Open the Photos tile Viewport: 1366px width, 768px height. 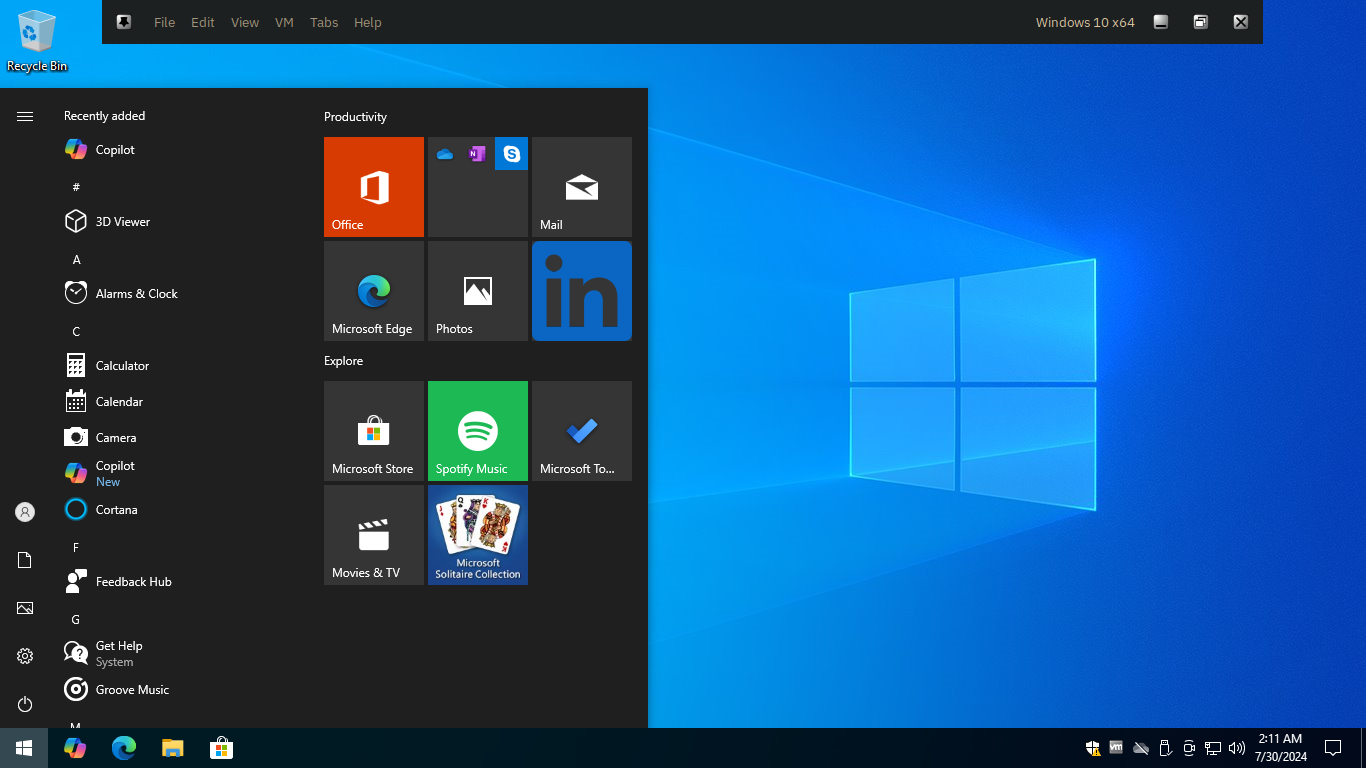click(478, 291)
